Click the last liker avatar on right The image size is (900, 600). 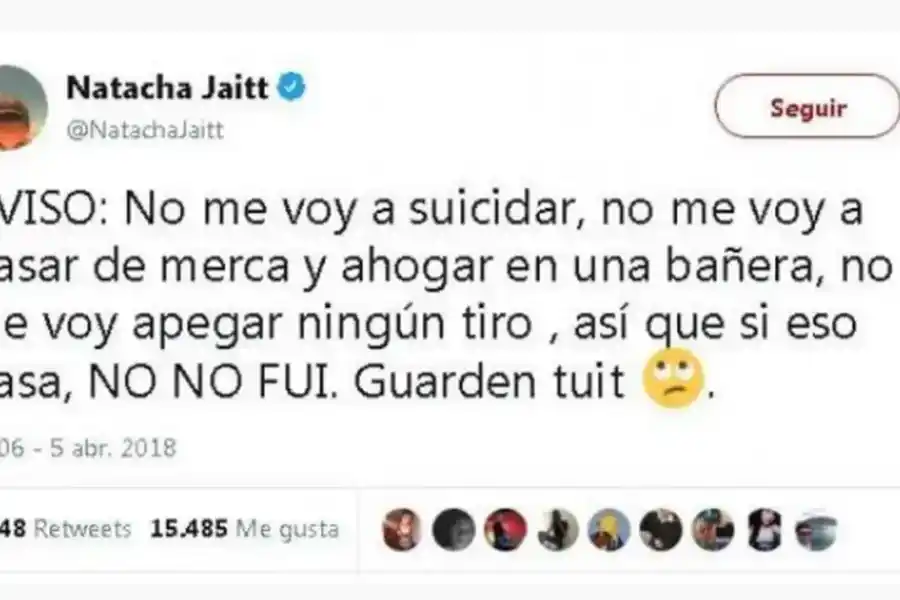click(816, 529)
